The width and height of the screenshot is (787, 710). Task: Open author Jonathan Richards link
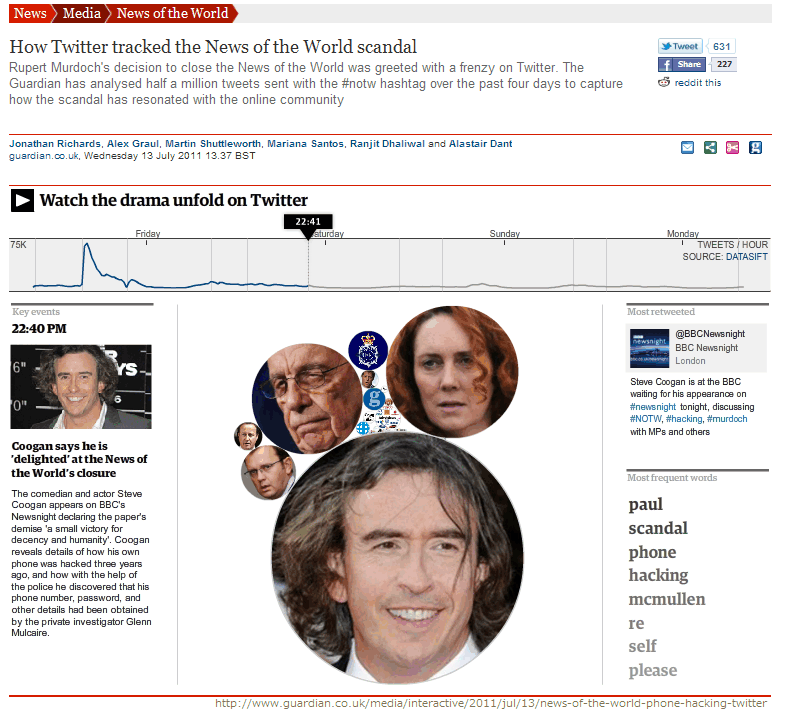[x=55, y=144]
